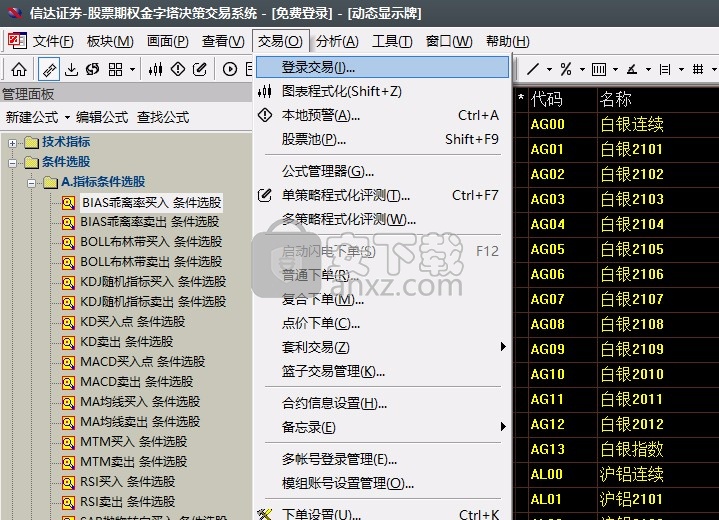
Task: Open dropdown arrow next to layout icon
Action: pos(133,70)
